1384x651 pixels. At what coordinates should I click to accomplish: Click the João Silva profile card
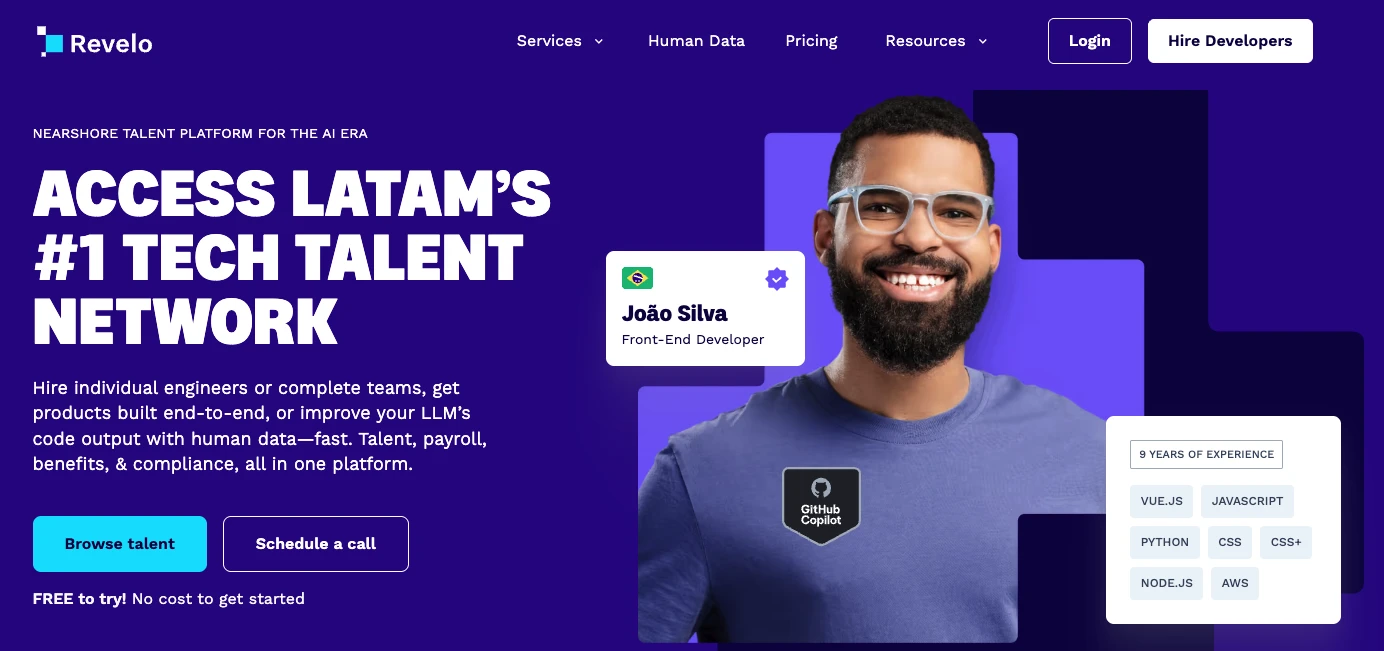705,308
